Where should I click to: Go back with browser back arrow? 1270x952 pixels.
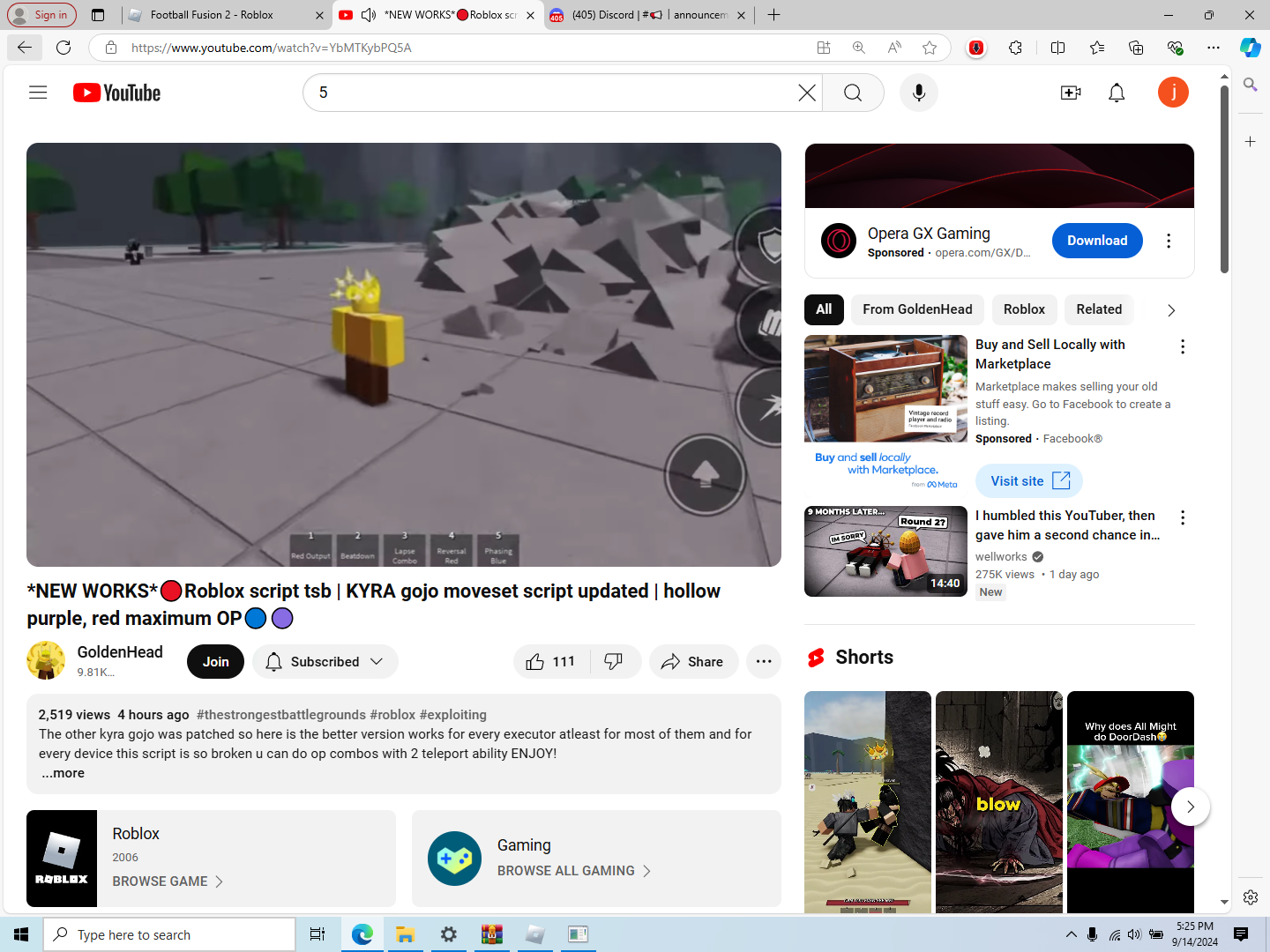[x=25, y=48]
